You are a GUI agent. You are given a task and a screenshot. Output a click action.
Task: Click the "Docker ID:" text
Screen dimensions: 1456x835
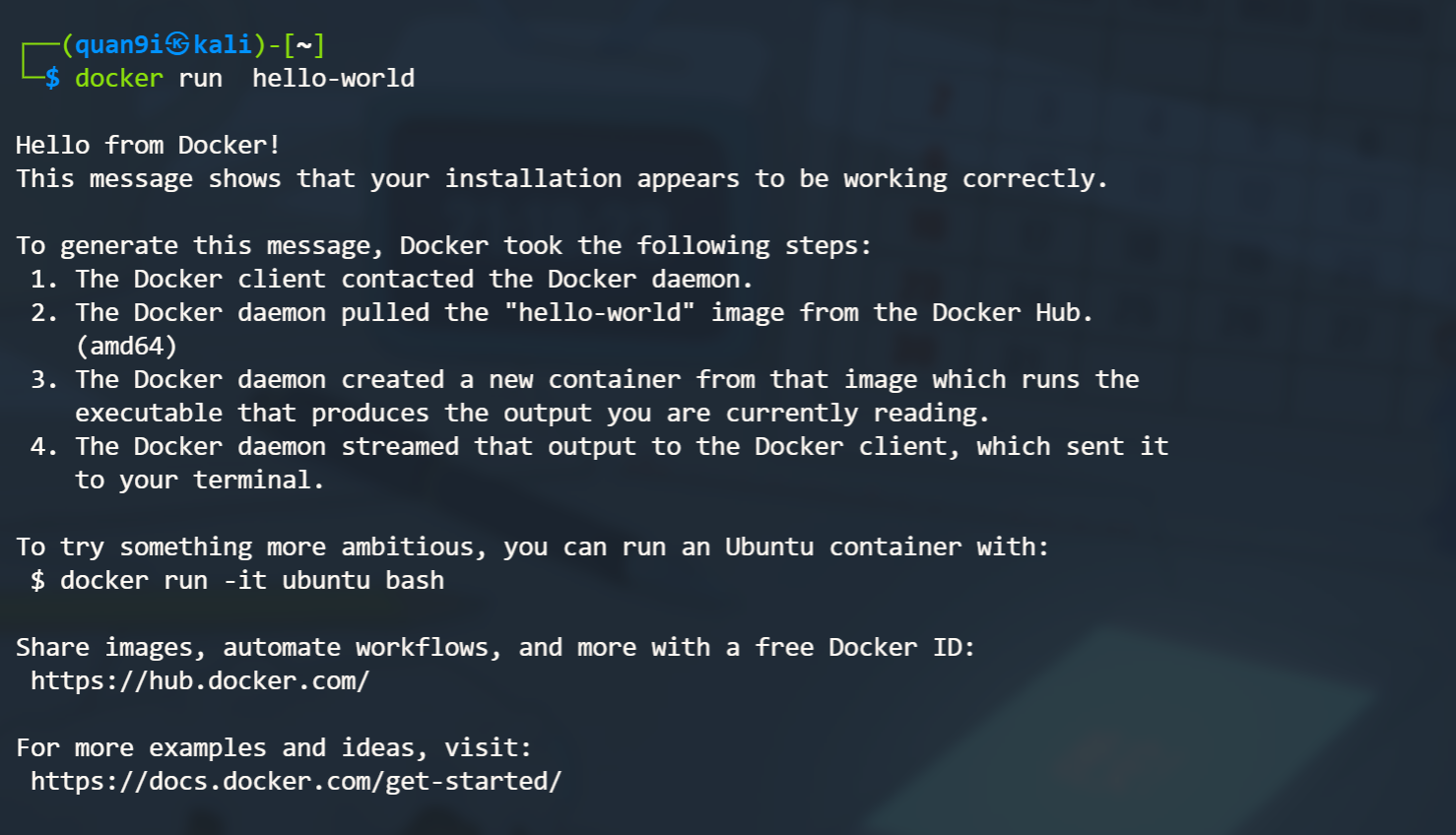tap(901, 647)
